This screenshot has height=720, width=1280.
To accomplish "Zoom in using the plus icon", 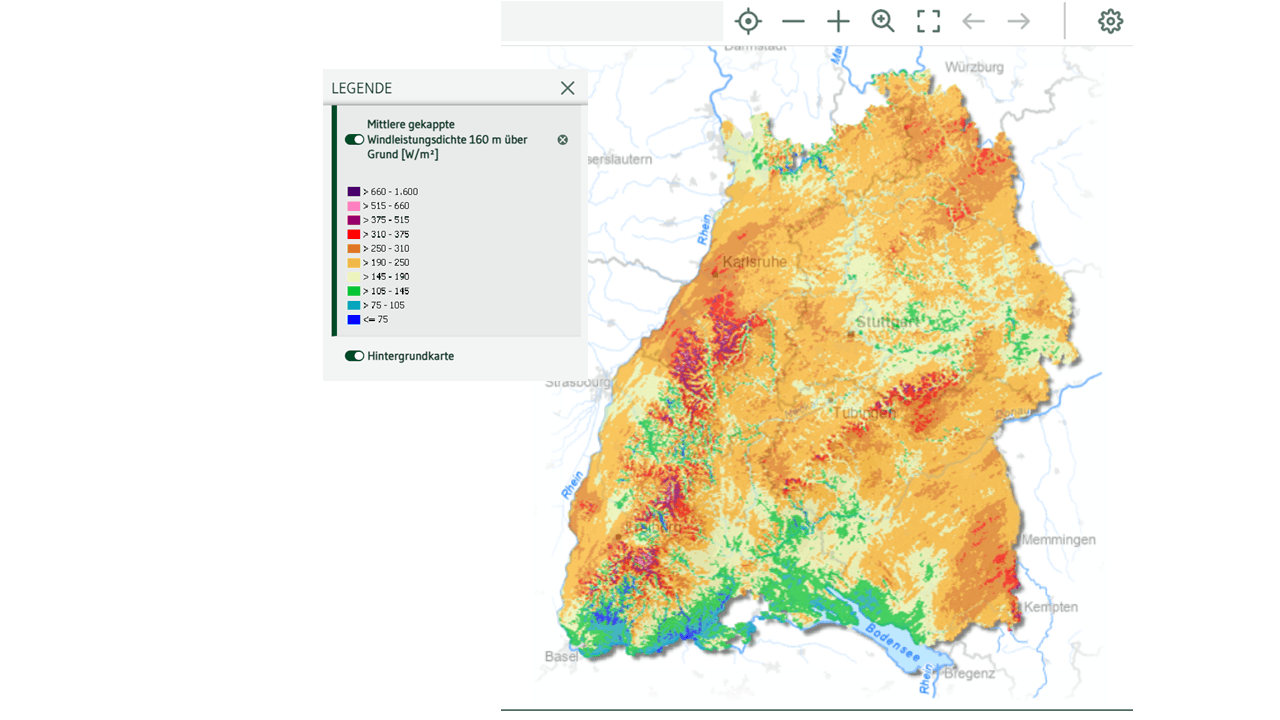I will click(x=838, y=21).
